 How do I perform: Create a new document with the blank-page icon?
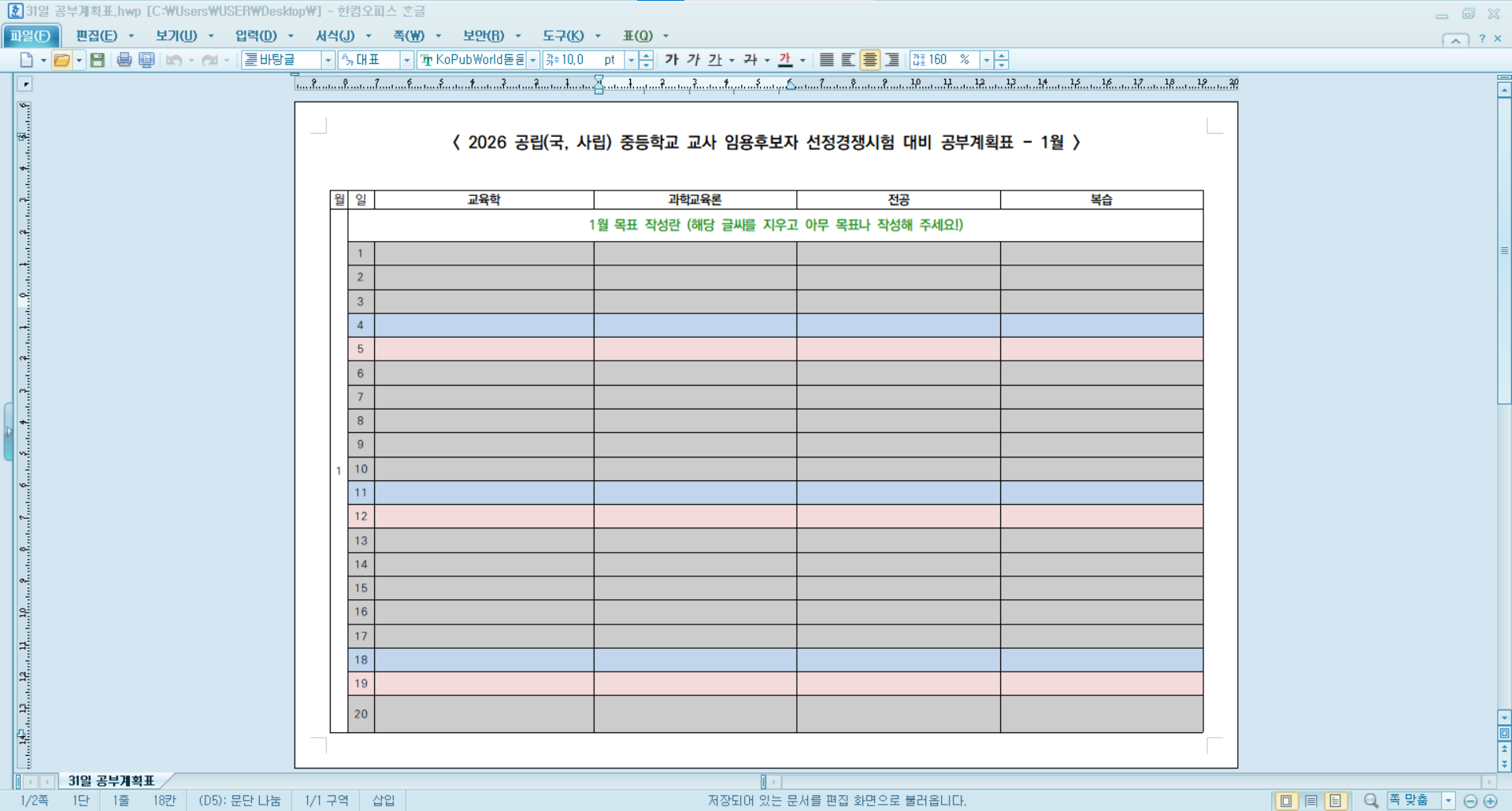27,60
